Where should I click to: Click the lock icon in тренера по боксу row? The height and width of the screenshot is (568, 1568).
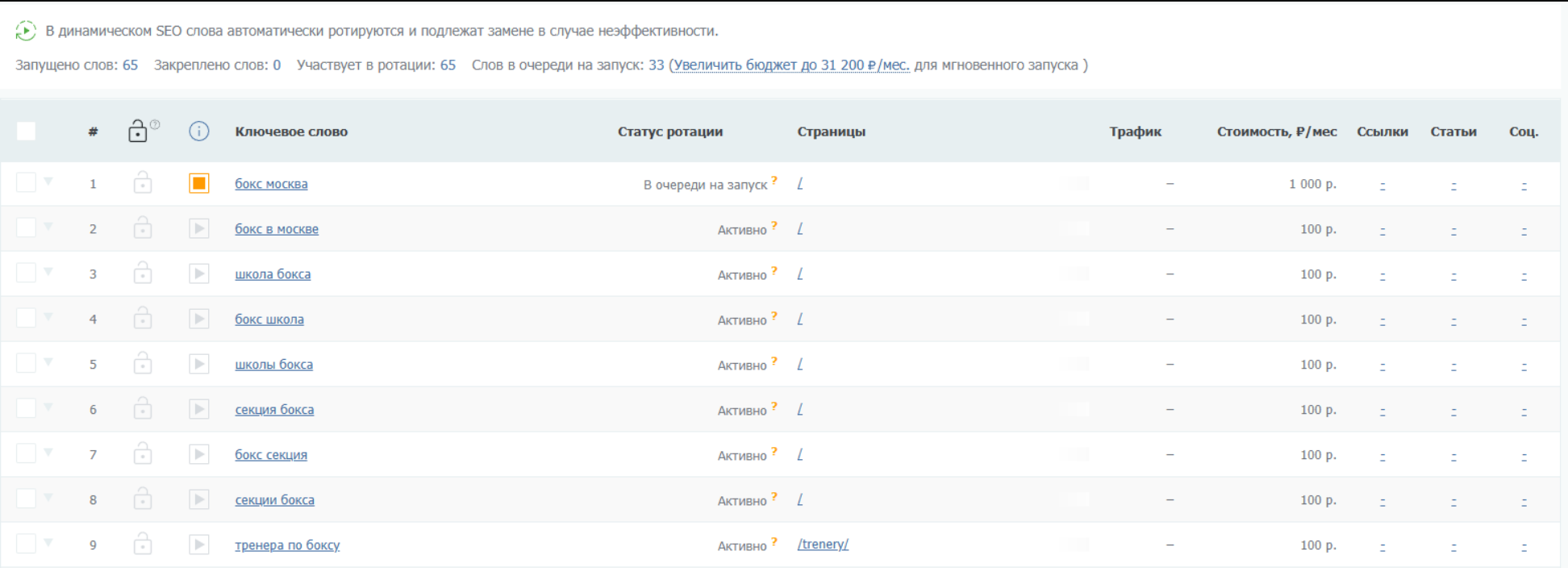coord(143,544)
